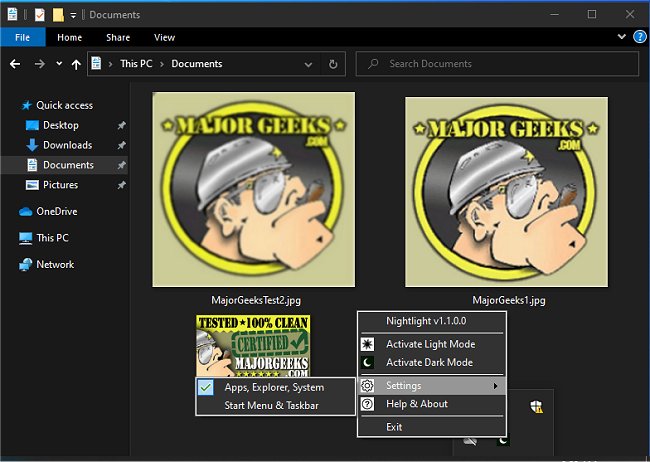Screen dimensions: 650x462
Task: Click the New folder quick access toolbar icon
Action: (x=58, y=15)
